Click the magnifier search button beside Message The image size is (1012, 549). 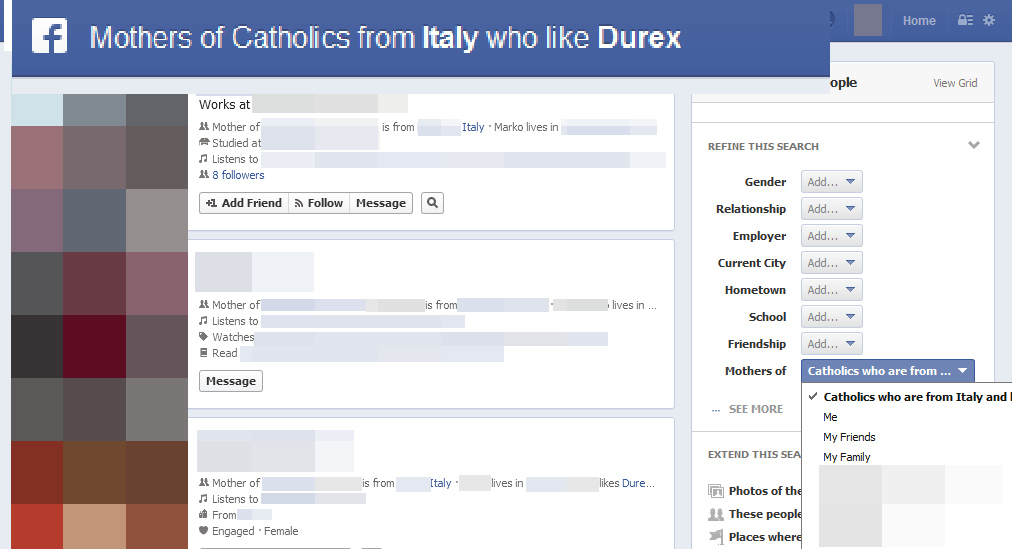(x=432, y=203)
